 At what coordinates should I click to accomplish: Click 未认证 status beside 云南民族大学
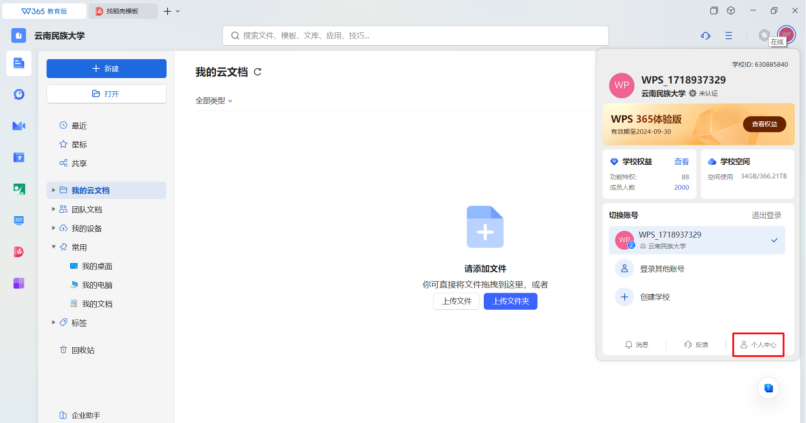(704, 94)
